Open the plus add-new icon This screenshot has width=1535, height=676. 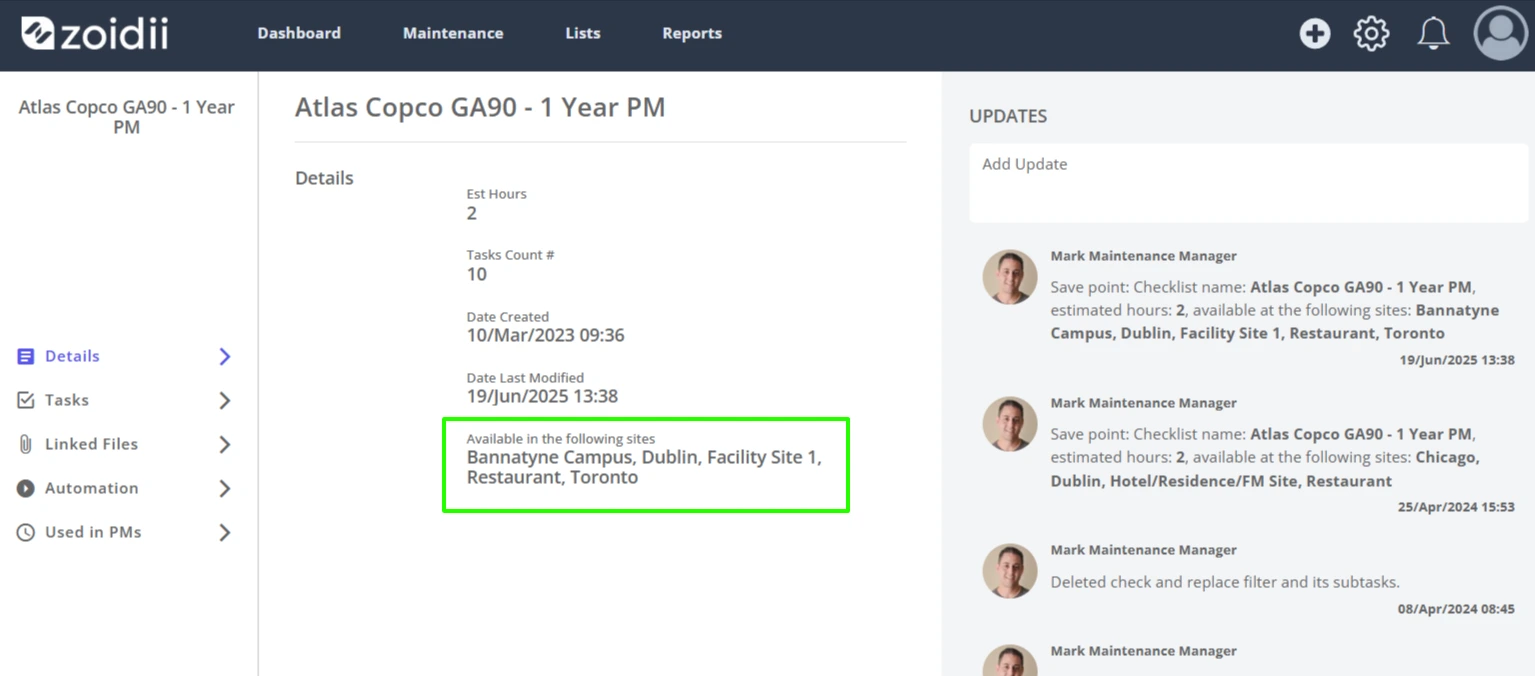[x=1315, y=33]
